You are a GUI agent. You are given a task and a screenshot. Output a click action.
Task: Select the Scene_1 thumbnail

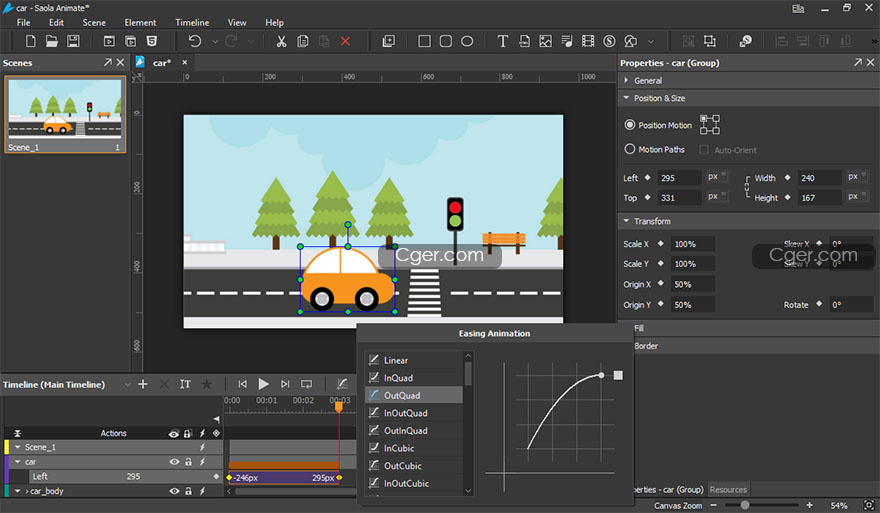click(x=65, y=115)
